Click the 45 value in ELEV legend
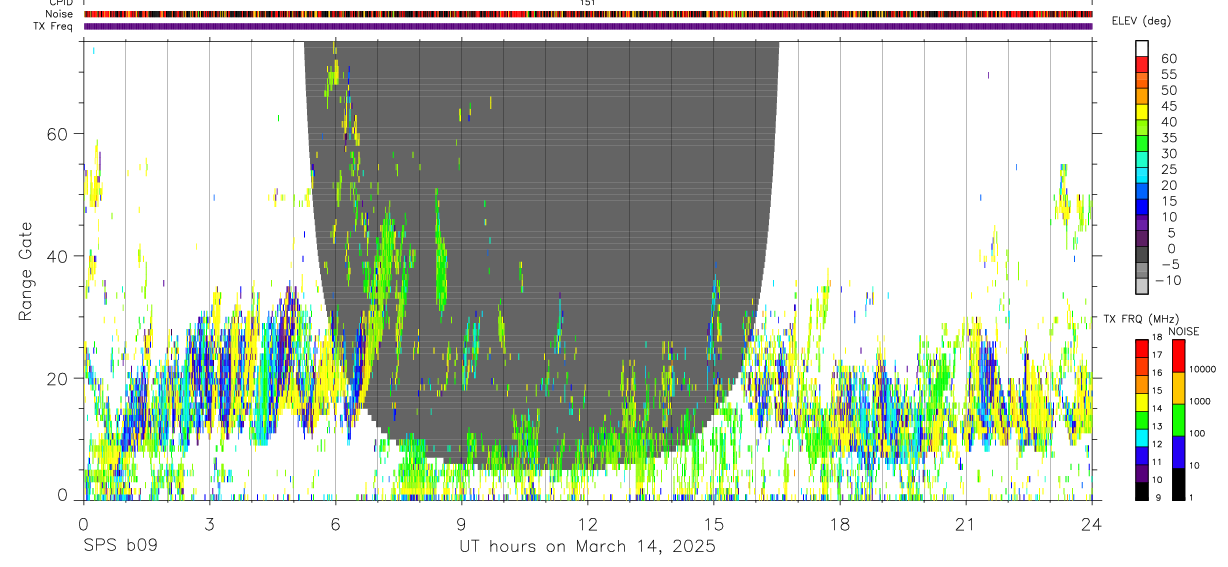 click(1168, 106)
